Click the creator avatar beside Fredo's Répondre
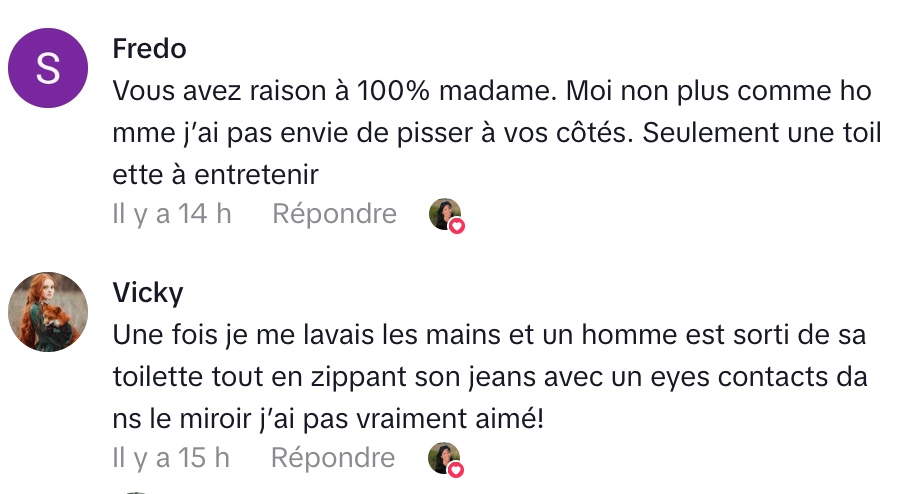This screenshot has height=494, width=902. tap(443, 213)
